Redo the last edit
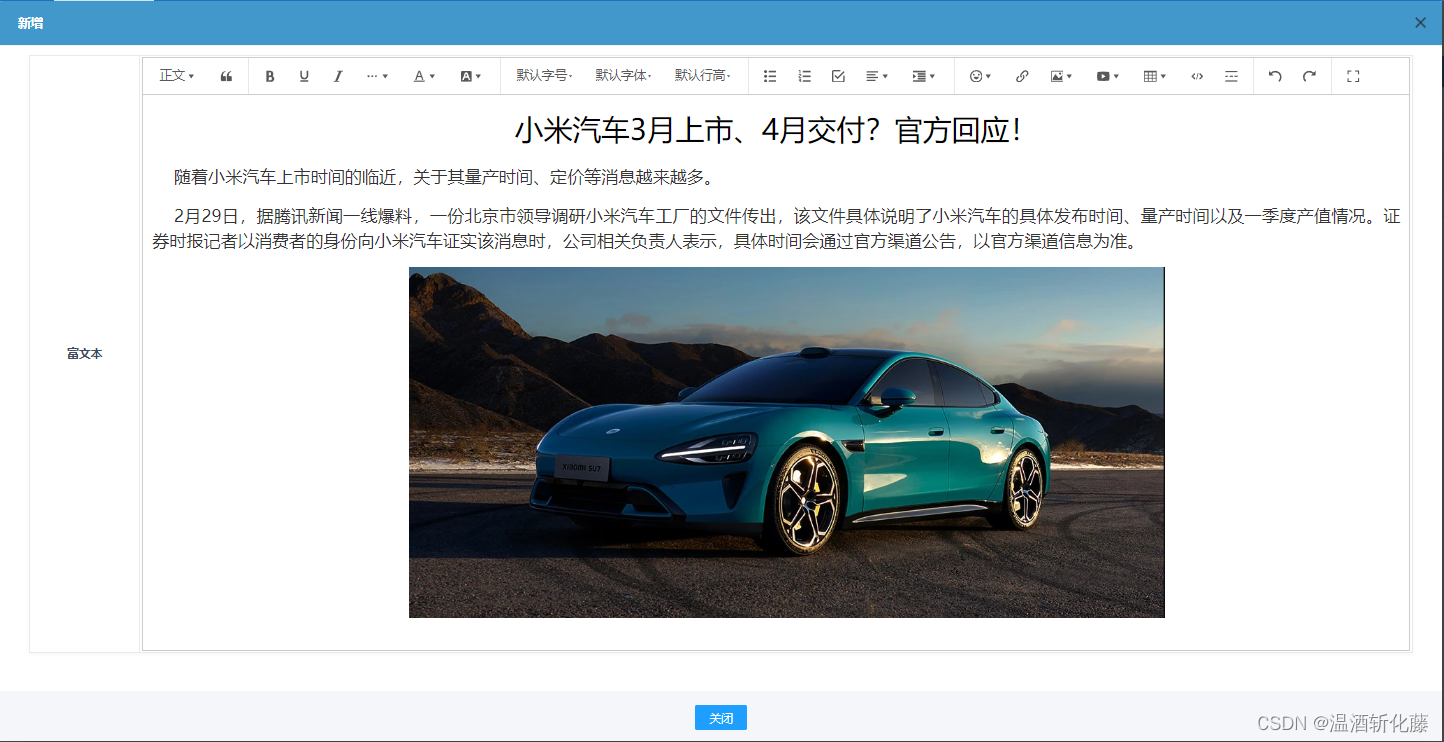Screen dimensions: 1444x742 pyautogui.click(x=1309, y=76)
